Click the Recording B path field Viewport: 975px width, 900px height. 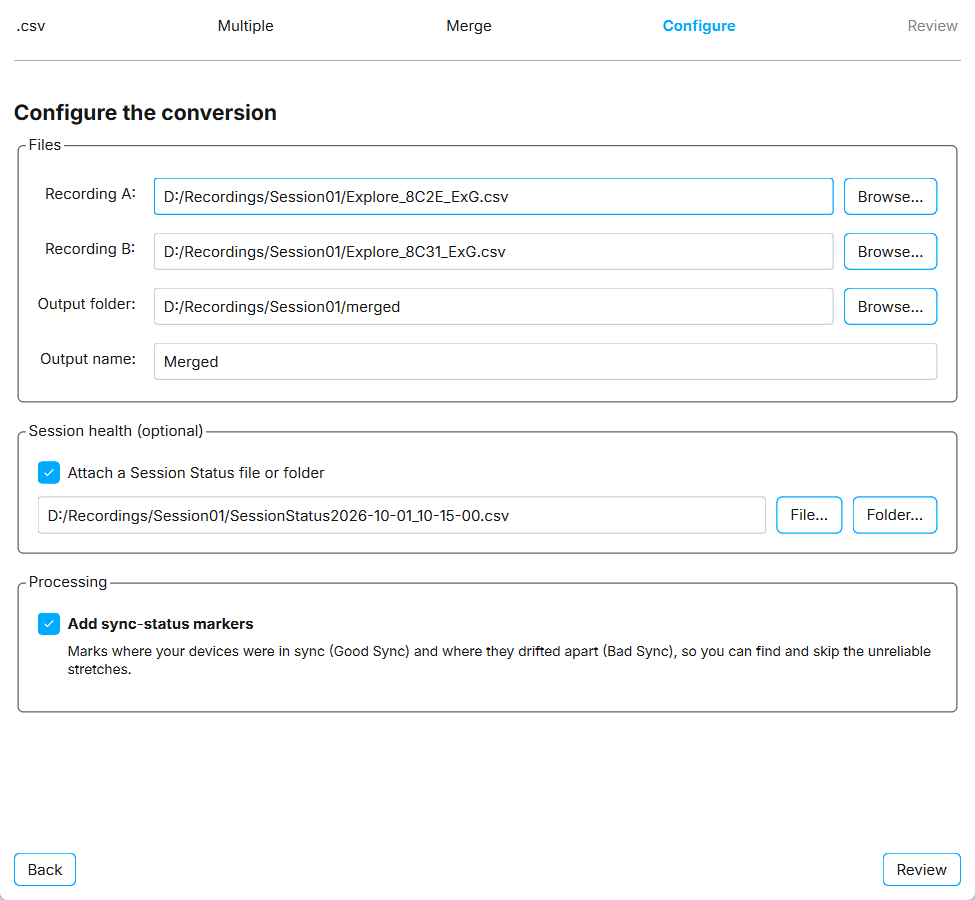coord(494,251)
